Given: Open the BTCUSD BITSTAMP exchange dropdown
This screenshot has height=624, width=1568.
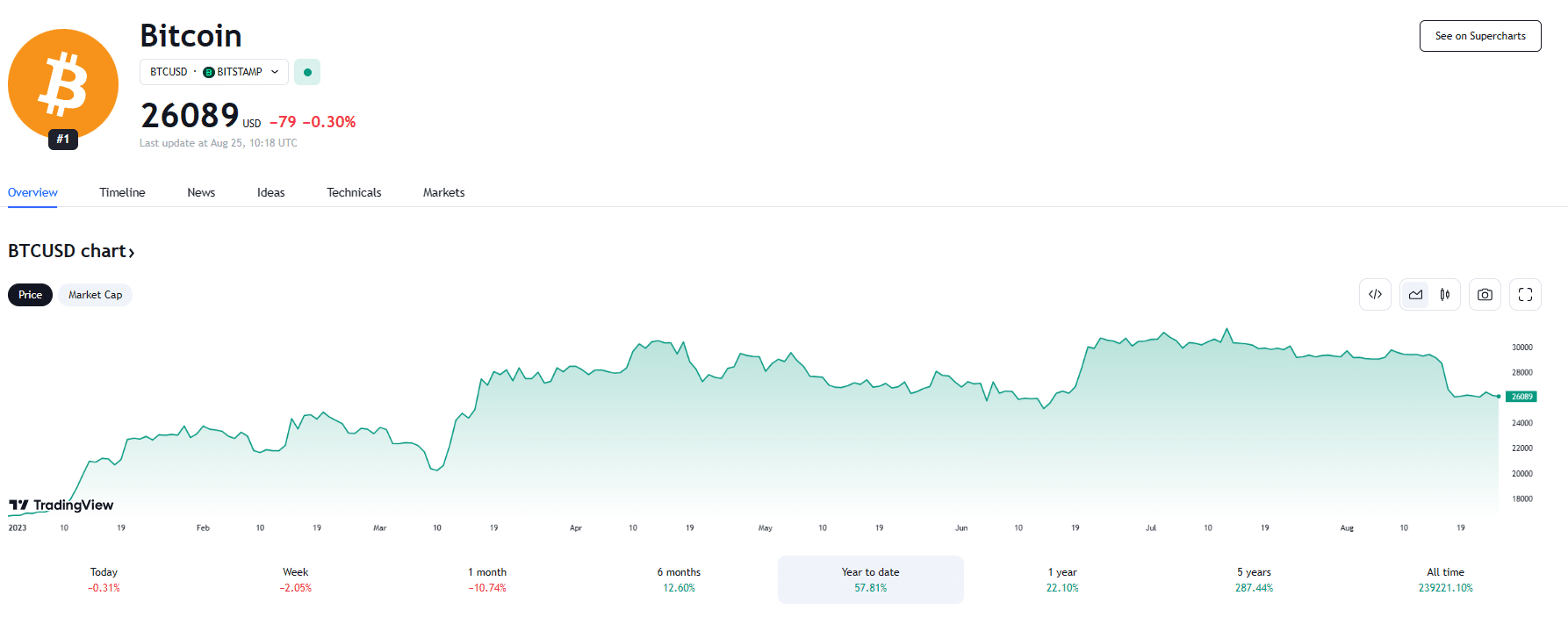Looking at the screenshot, I should (x=214, y=72).
